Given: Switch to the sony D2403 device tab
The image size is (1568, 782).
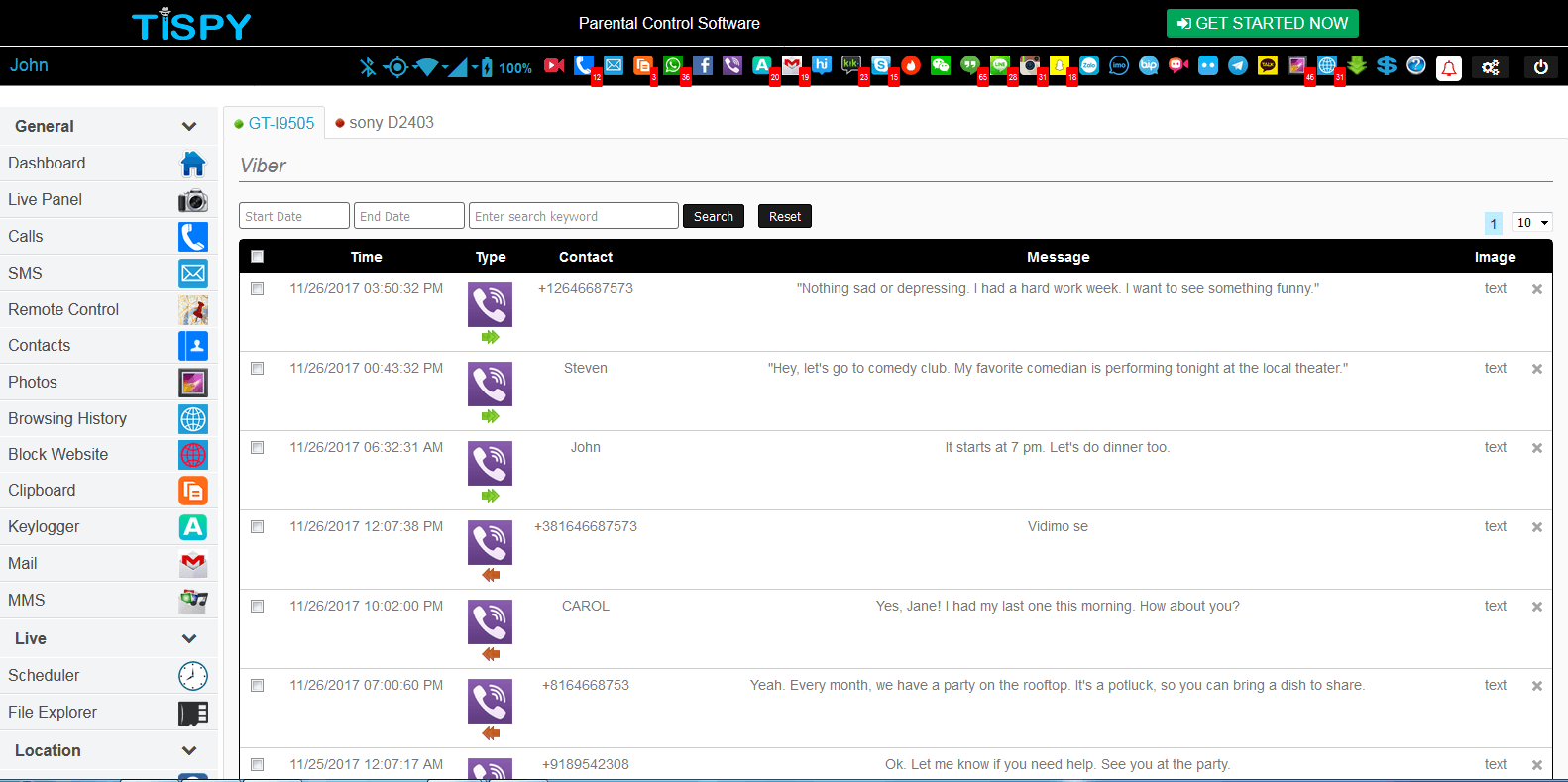Looking at the screenshot, I should (x=385, y=123).
